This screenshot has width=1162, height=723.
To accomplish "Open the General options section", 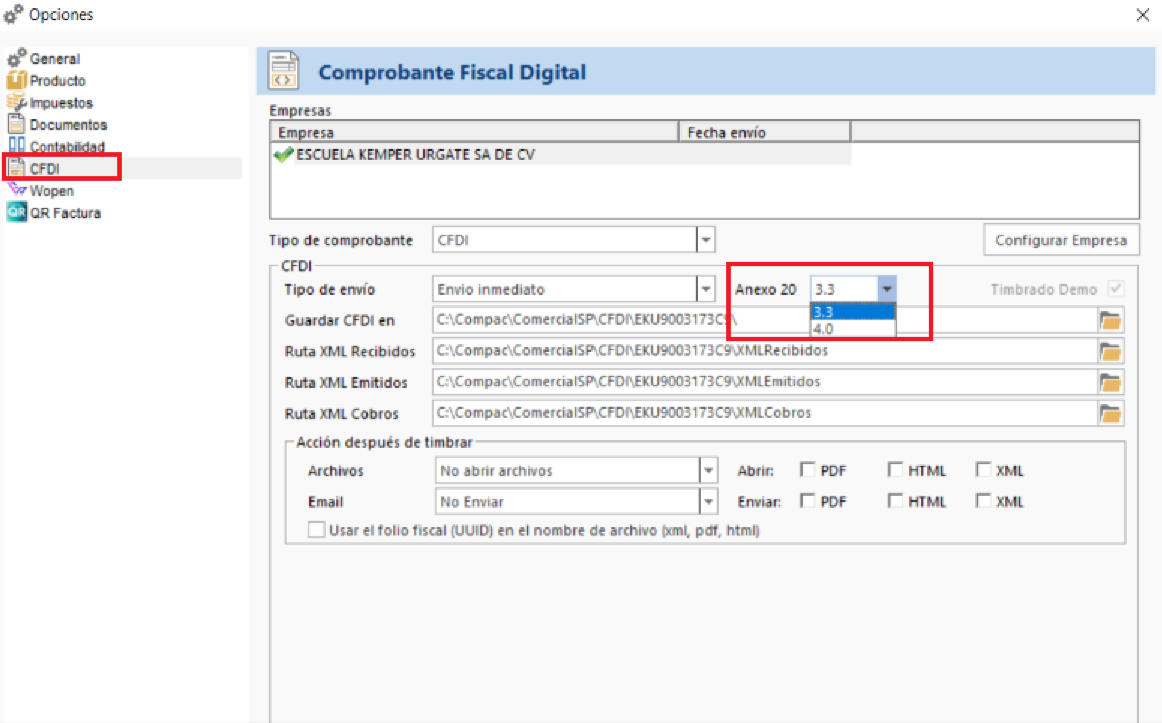I will coord(55,59).
